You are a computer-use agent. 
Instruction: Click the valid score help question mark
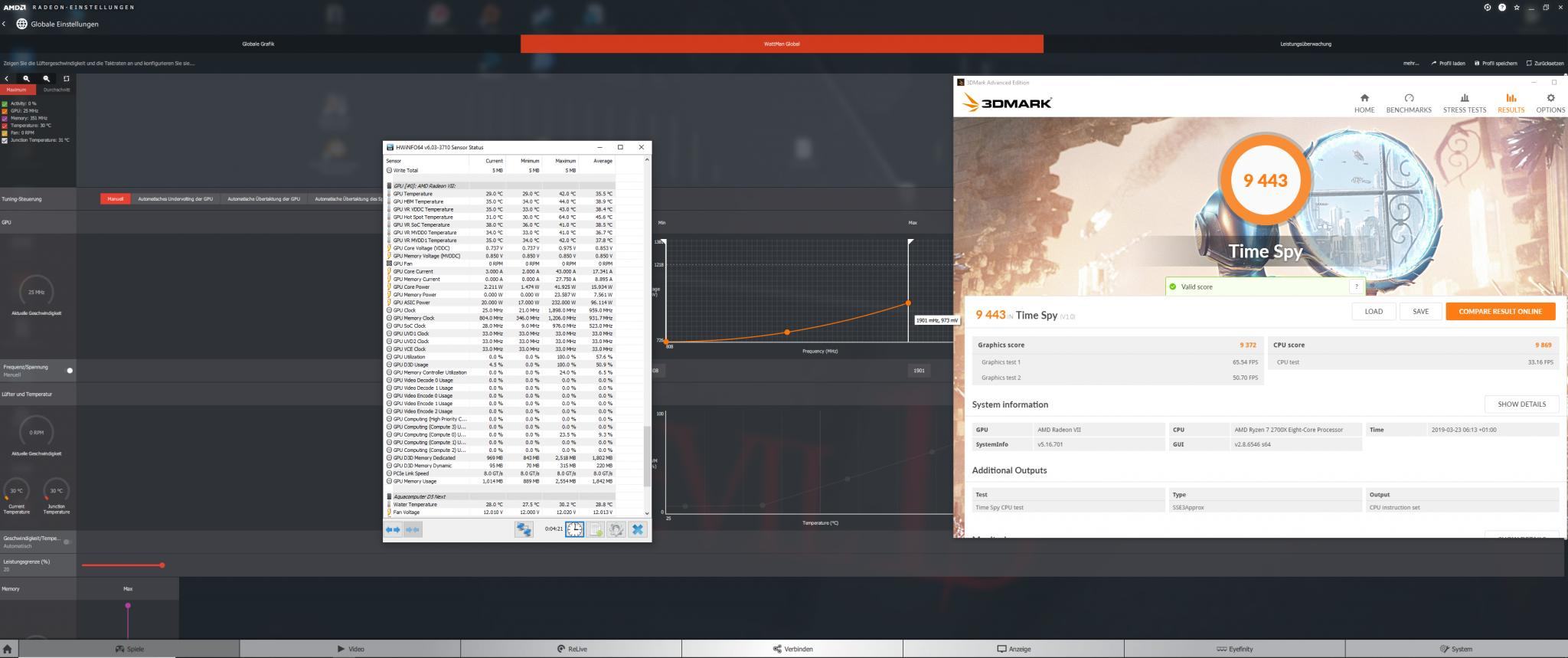[x=1356, y=286]
